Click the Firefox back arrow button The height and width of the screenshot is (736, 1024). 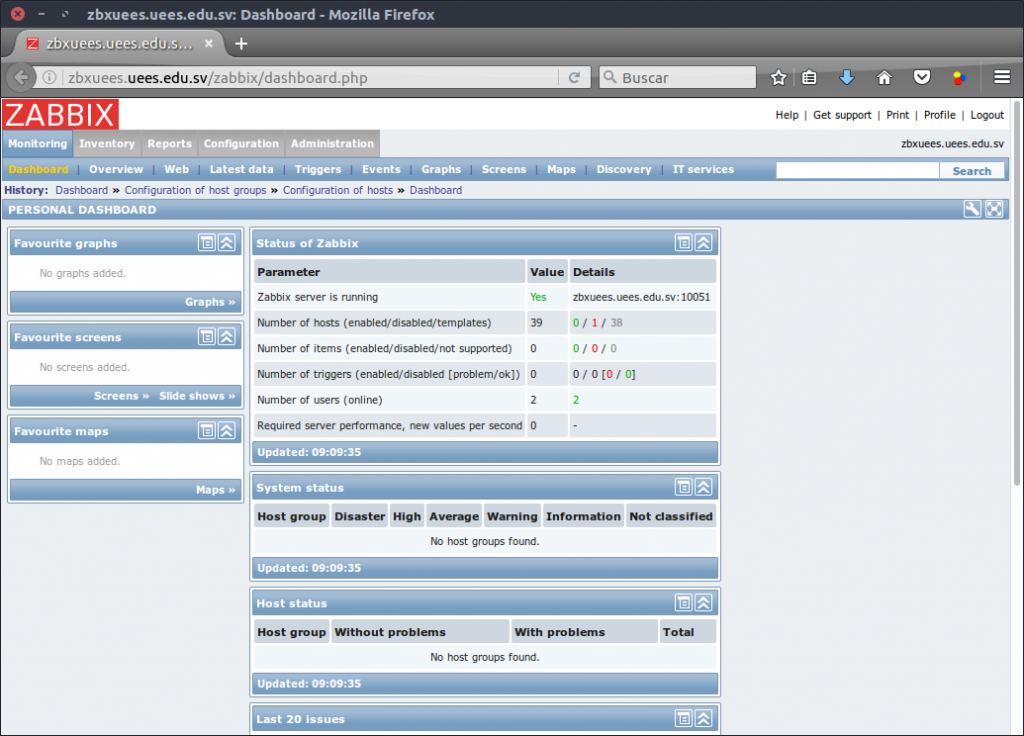click(x=21, y=77)
